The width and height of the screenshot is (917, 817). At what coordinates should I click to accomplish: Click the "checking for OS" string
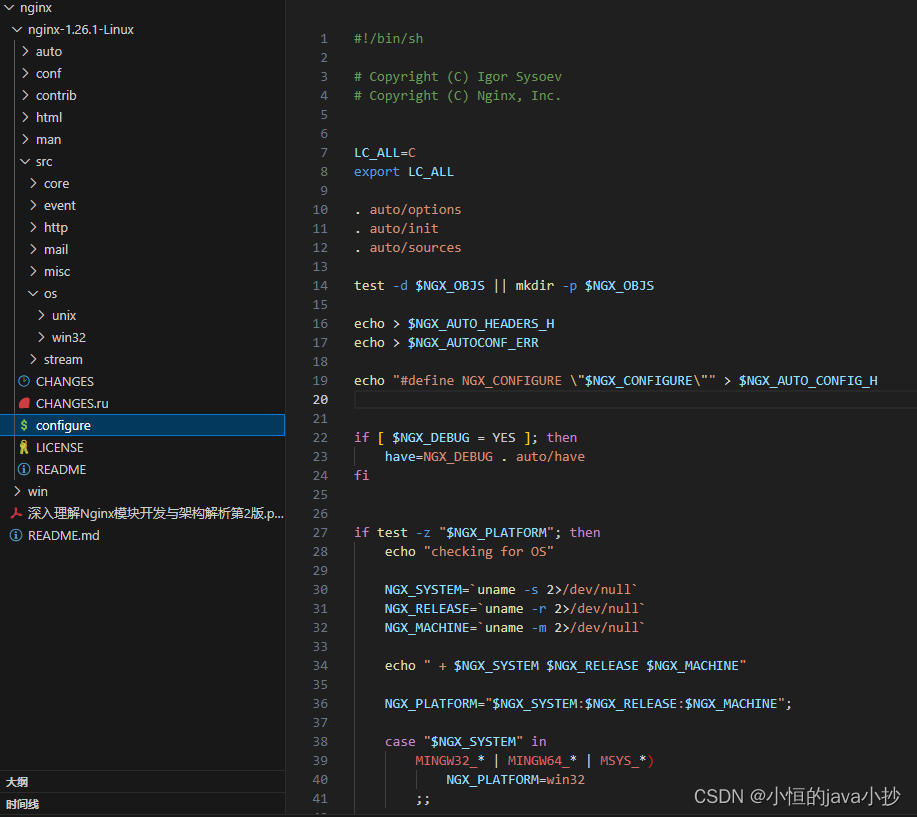click(x=488, y=551)
